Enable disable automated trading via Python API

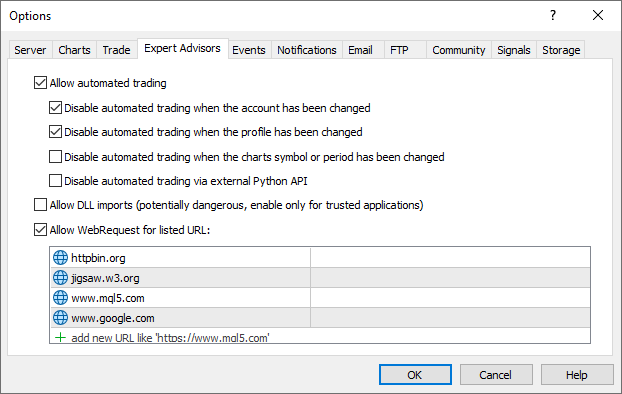pos(55,181)
